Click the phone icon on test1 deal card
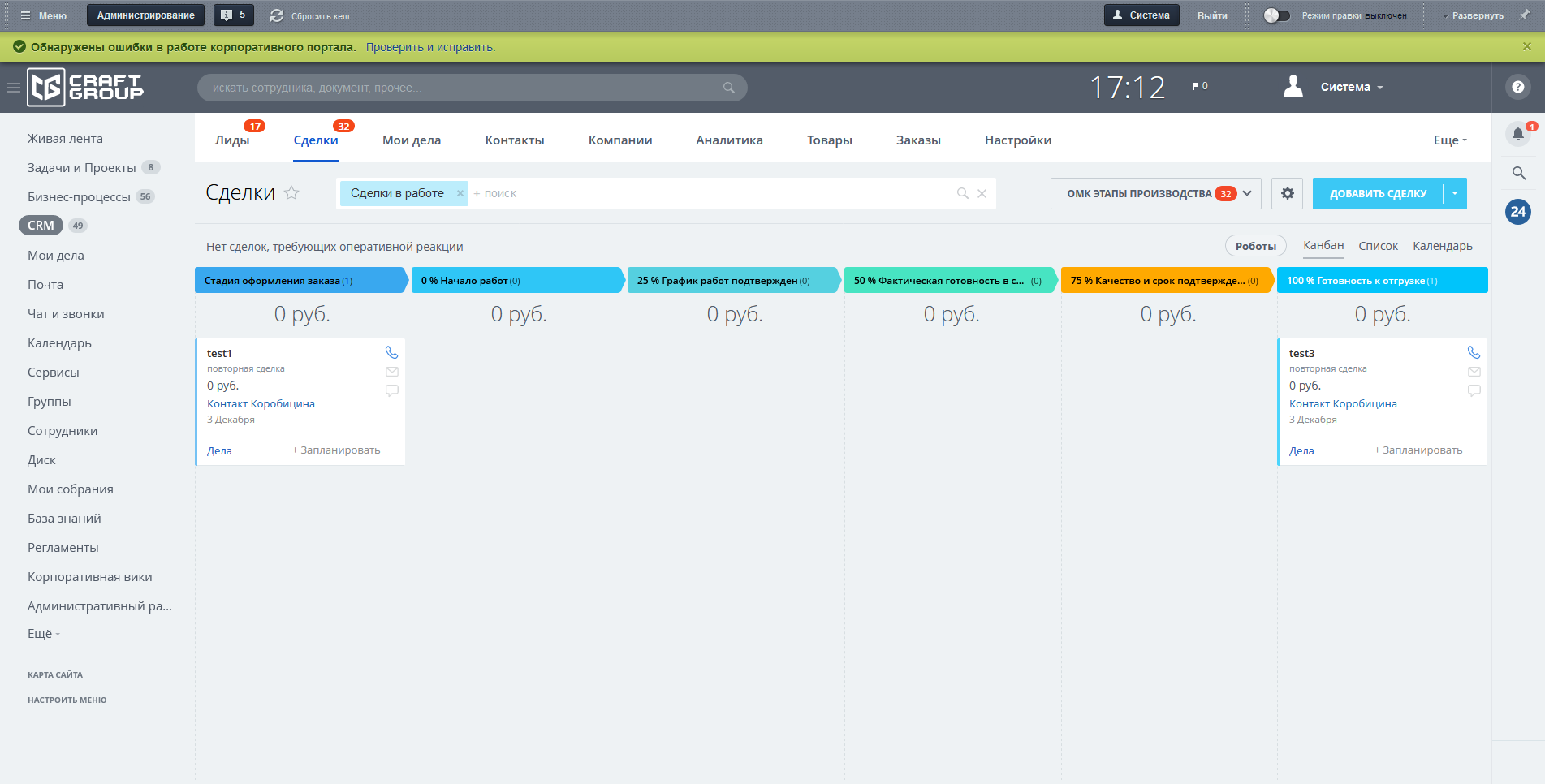This screenshot has width=1545, height=784. [391, 352]
